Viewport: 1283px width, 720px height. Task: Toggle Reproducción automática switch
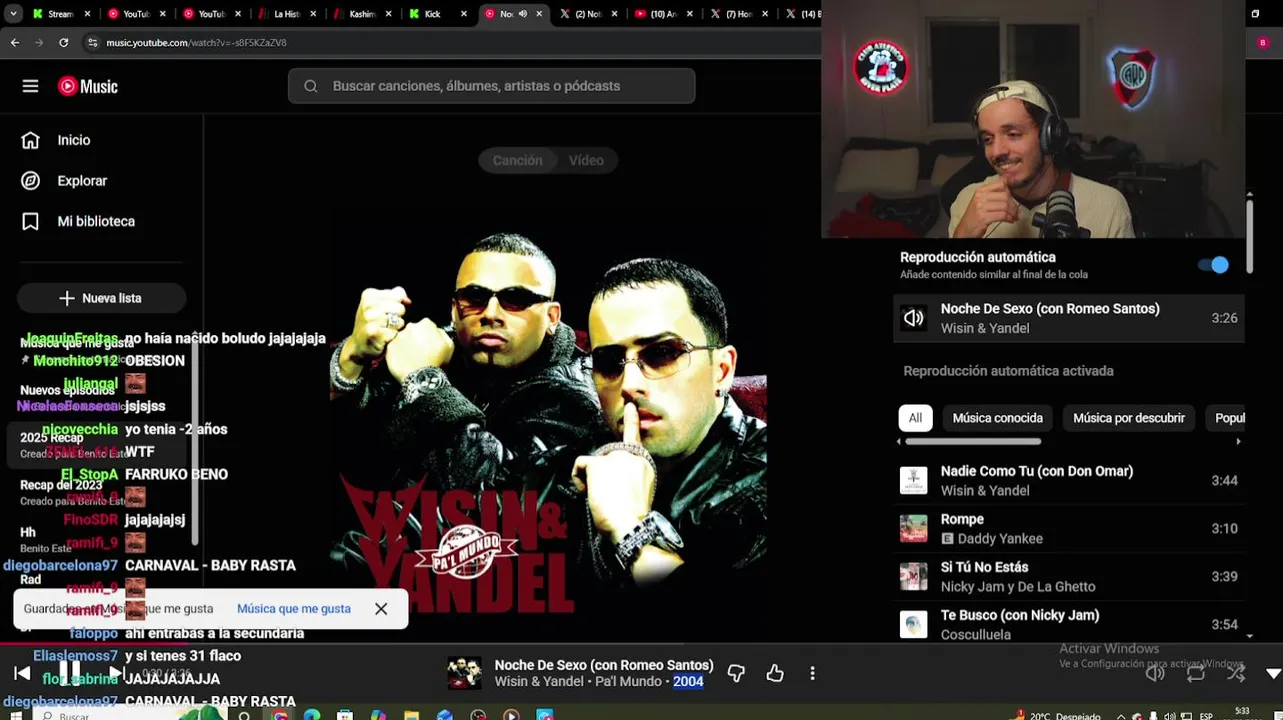click(1214, 265)
